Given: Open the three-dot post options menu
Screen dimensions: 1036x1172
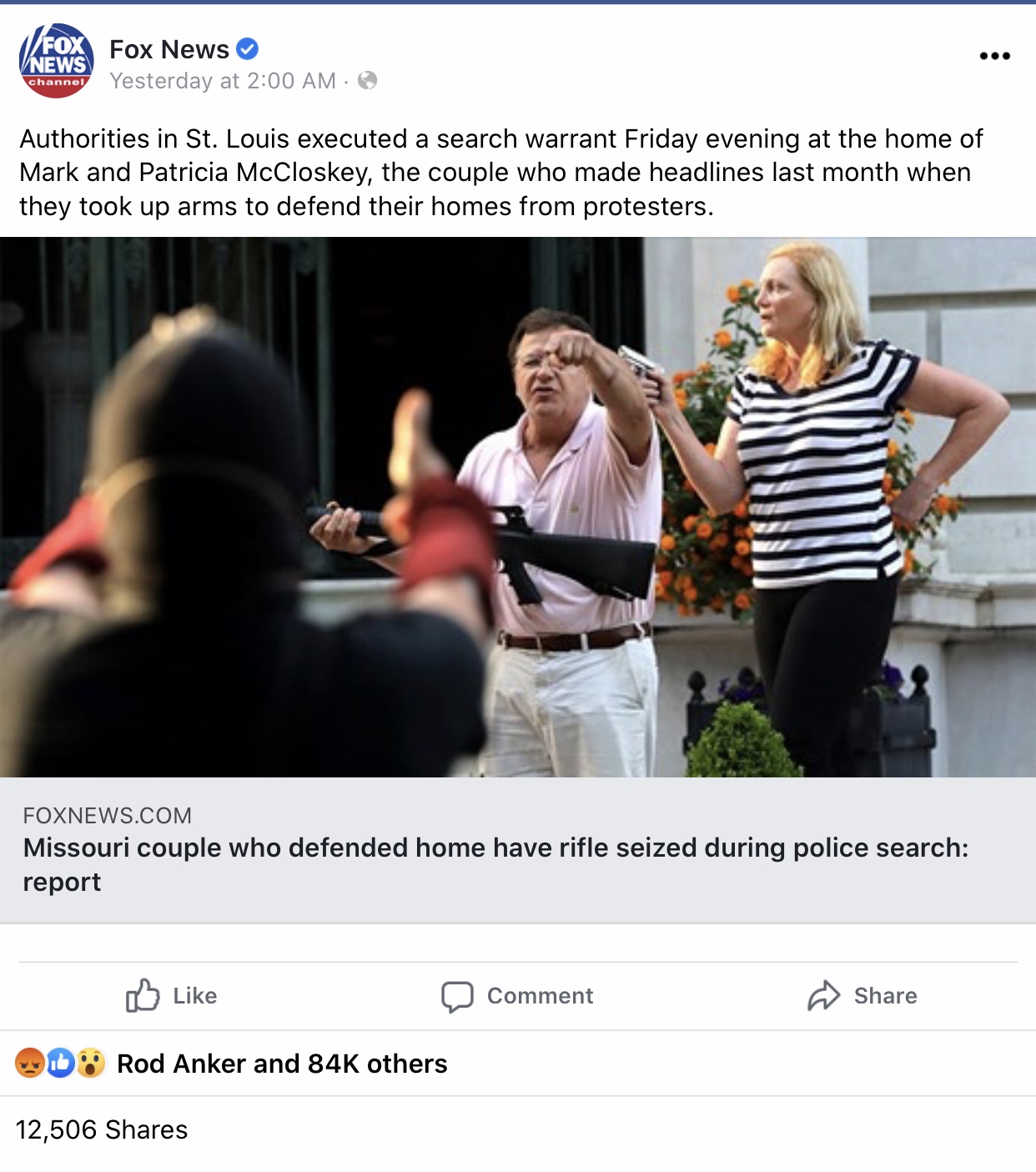Looking at the screenshot, I should point(994,56).
